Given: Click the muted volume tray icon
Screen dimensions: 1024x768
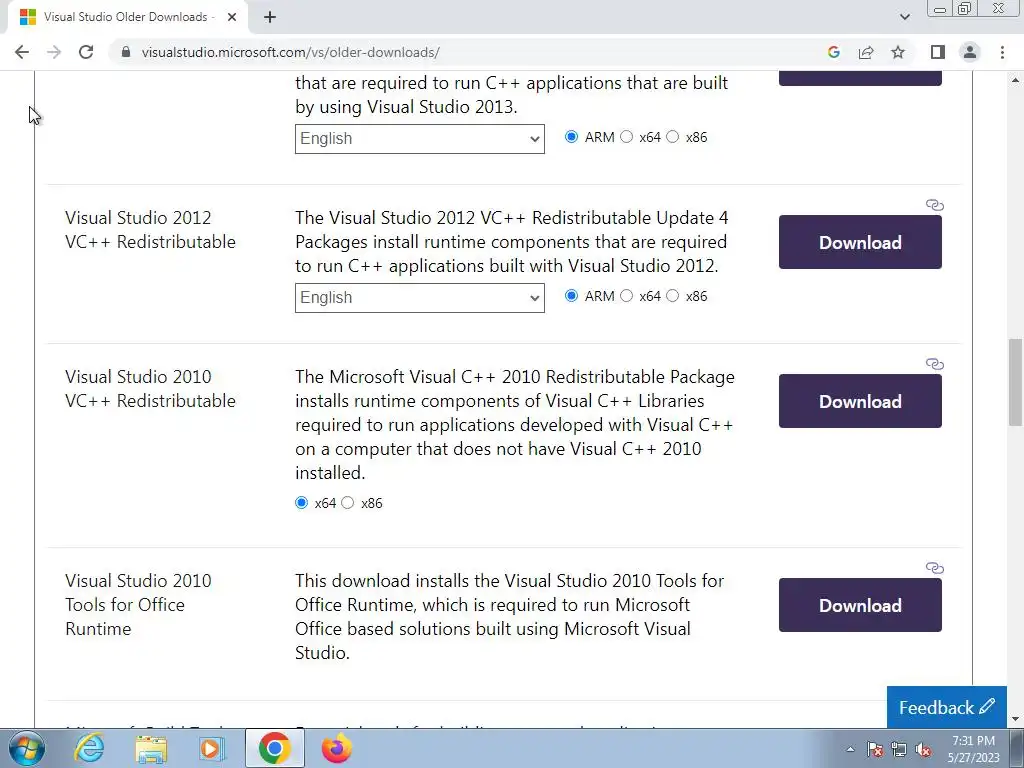Looking at the screenshot, I should [923, 749].
